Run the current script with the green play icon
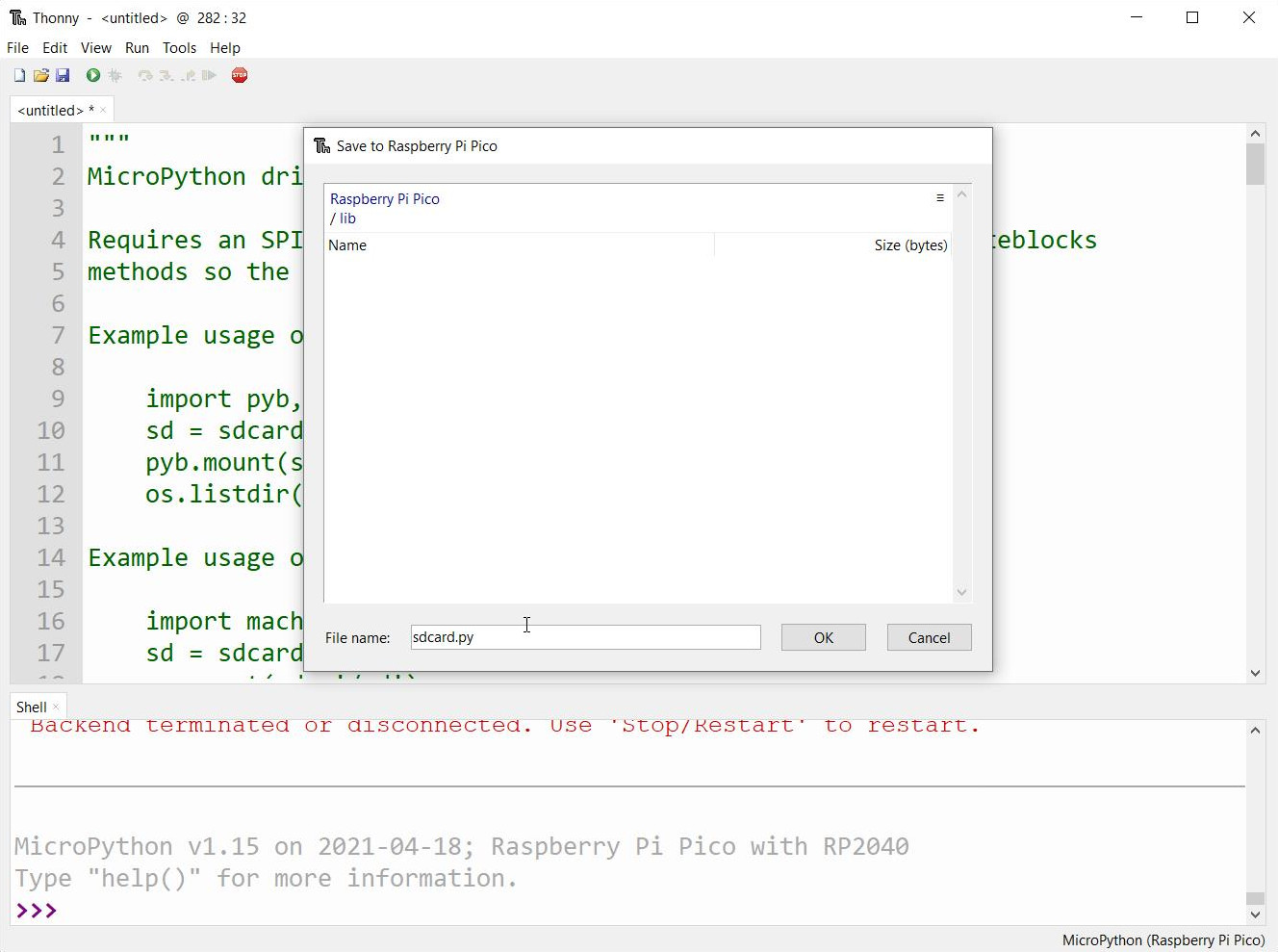The image size is (1278, 952). [x=91, y=75]
